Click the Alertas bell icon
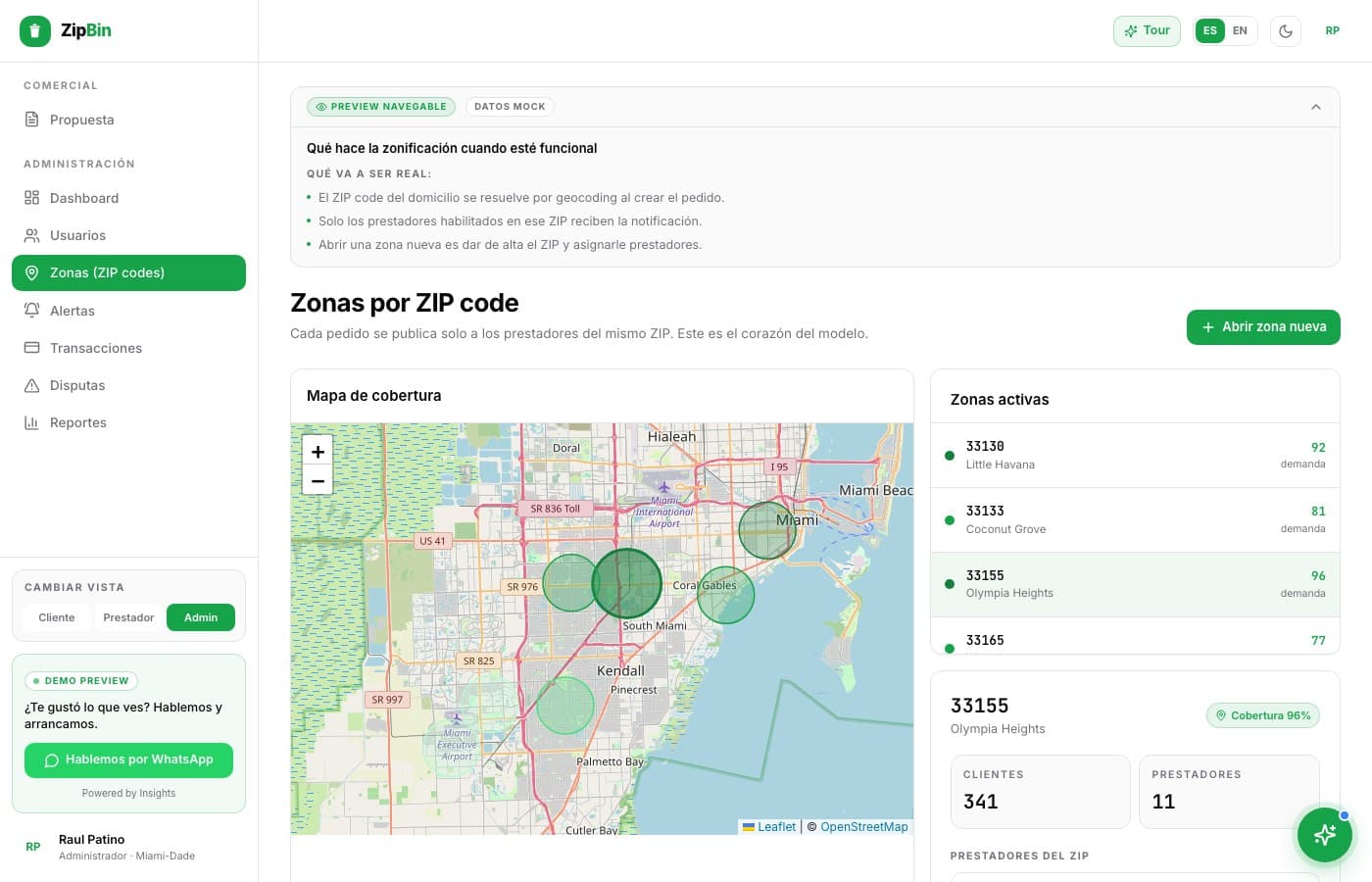 pyautogui.click(x=31, y=311)
